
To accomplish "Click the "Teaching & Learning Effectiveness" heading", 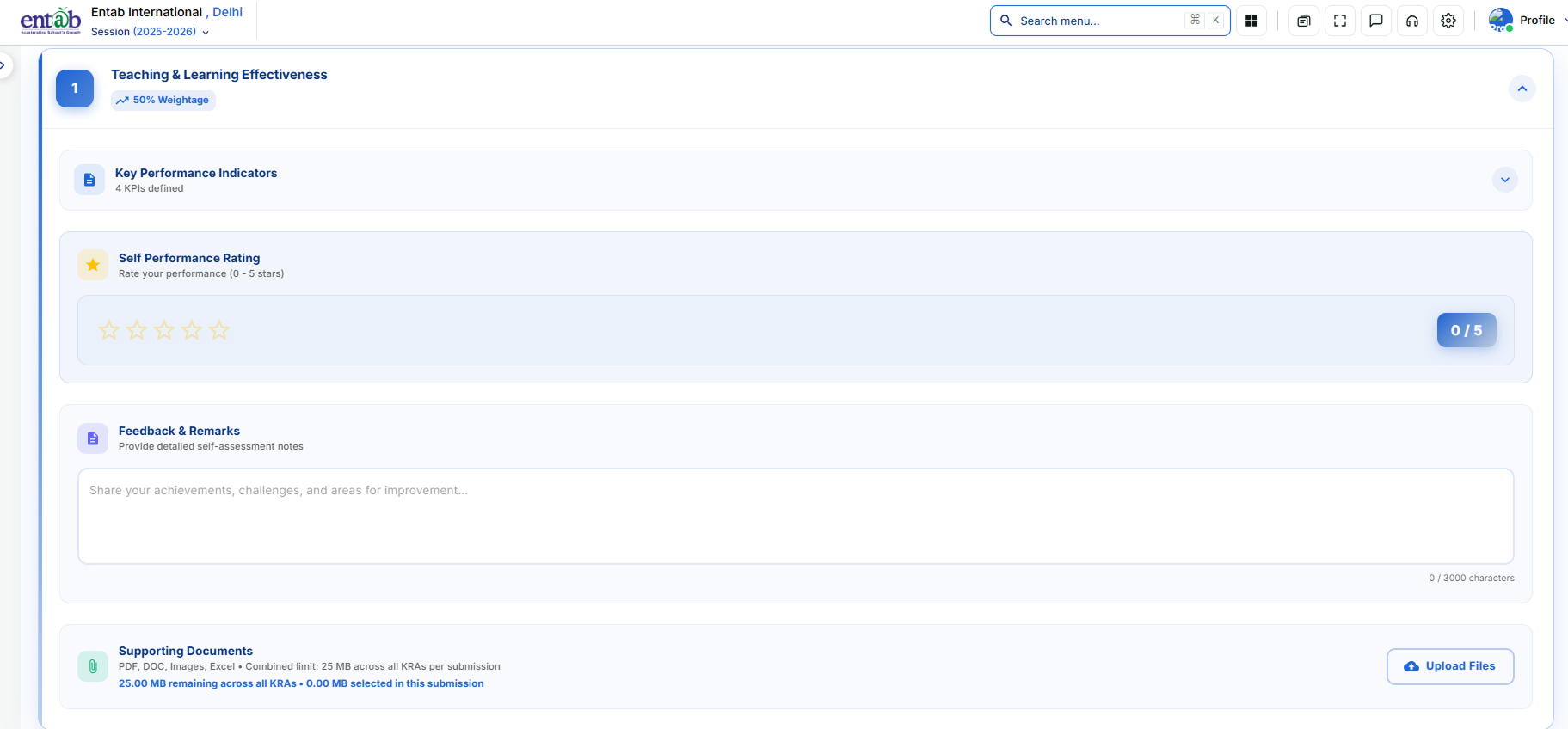I will (219, 75).
